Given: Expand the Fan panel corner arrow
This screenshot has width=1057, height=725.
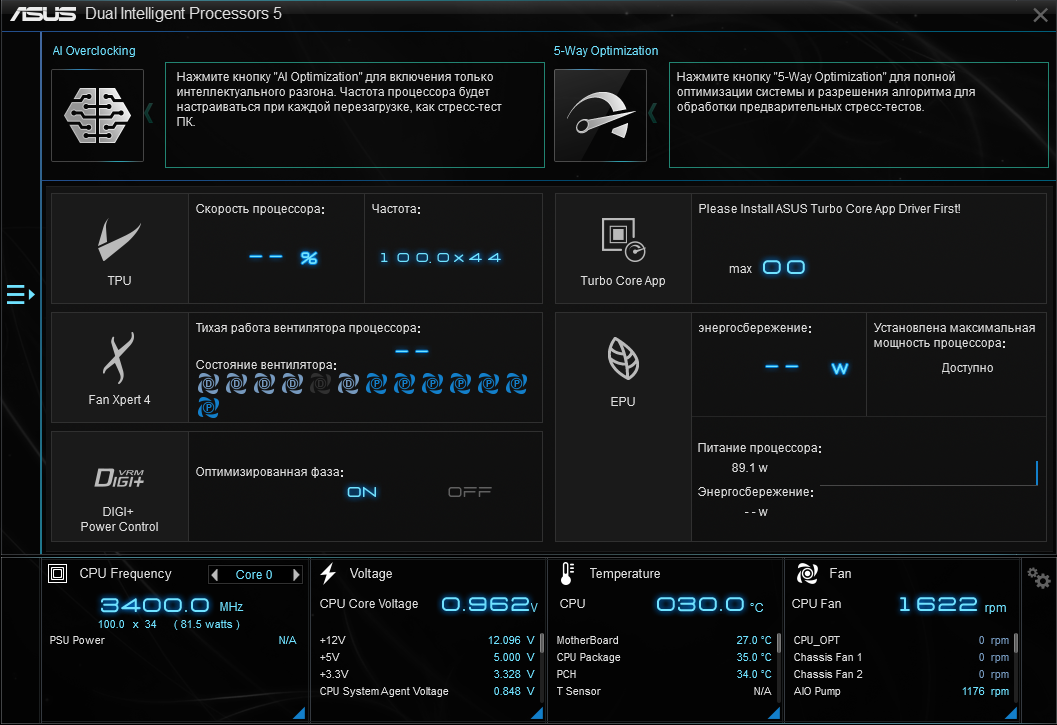Looking at the screenshot, I should (1011, 713).
